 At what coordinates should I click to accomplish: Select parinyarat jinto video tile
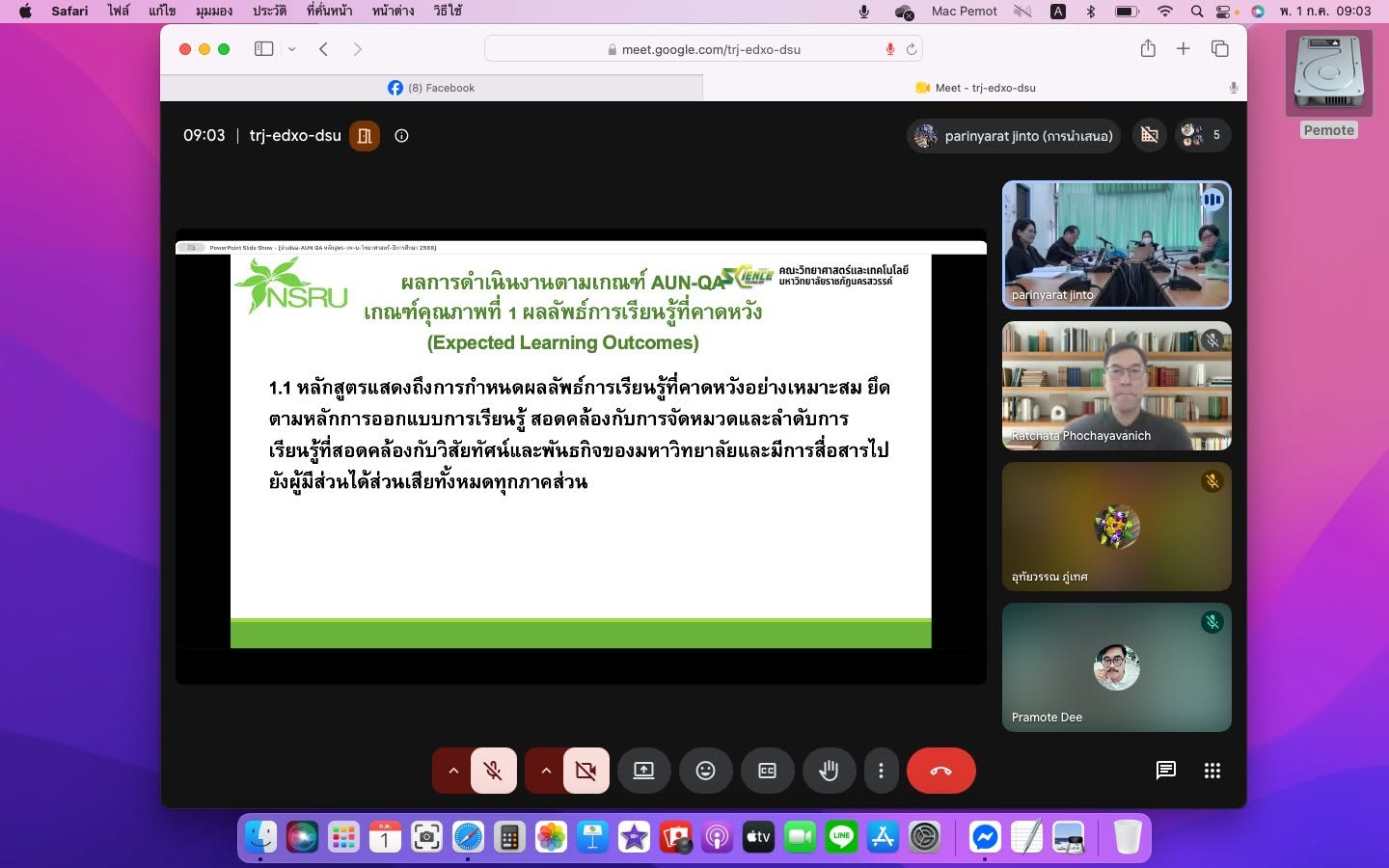pos(1117,245)
